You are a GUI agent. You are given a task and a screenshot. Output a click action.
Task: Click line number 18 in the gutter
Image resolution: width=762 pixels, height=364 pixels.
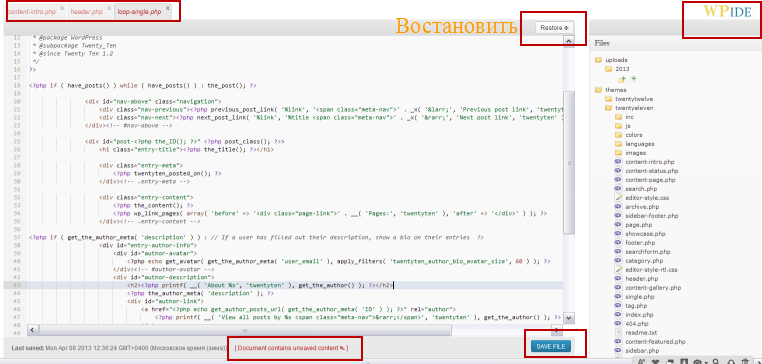pos(17,86)
